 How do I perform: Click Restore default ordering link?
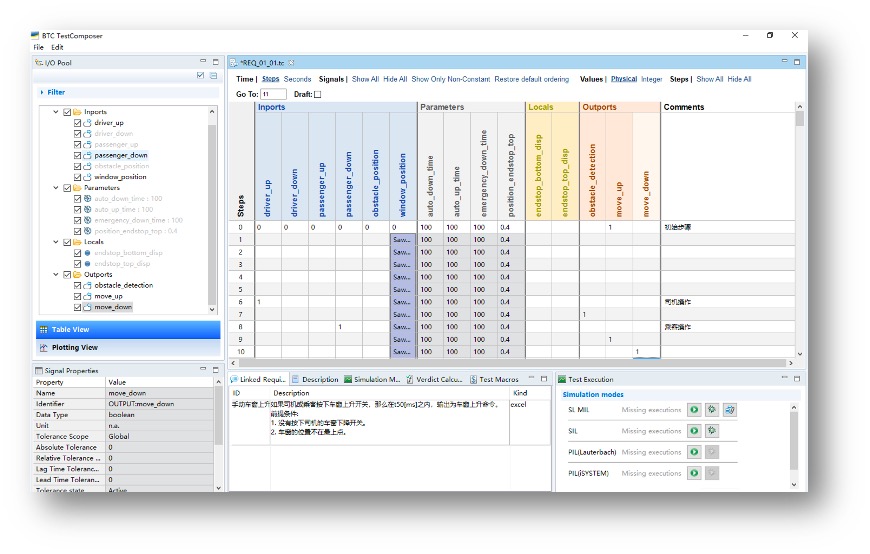(532, 79)
